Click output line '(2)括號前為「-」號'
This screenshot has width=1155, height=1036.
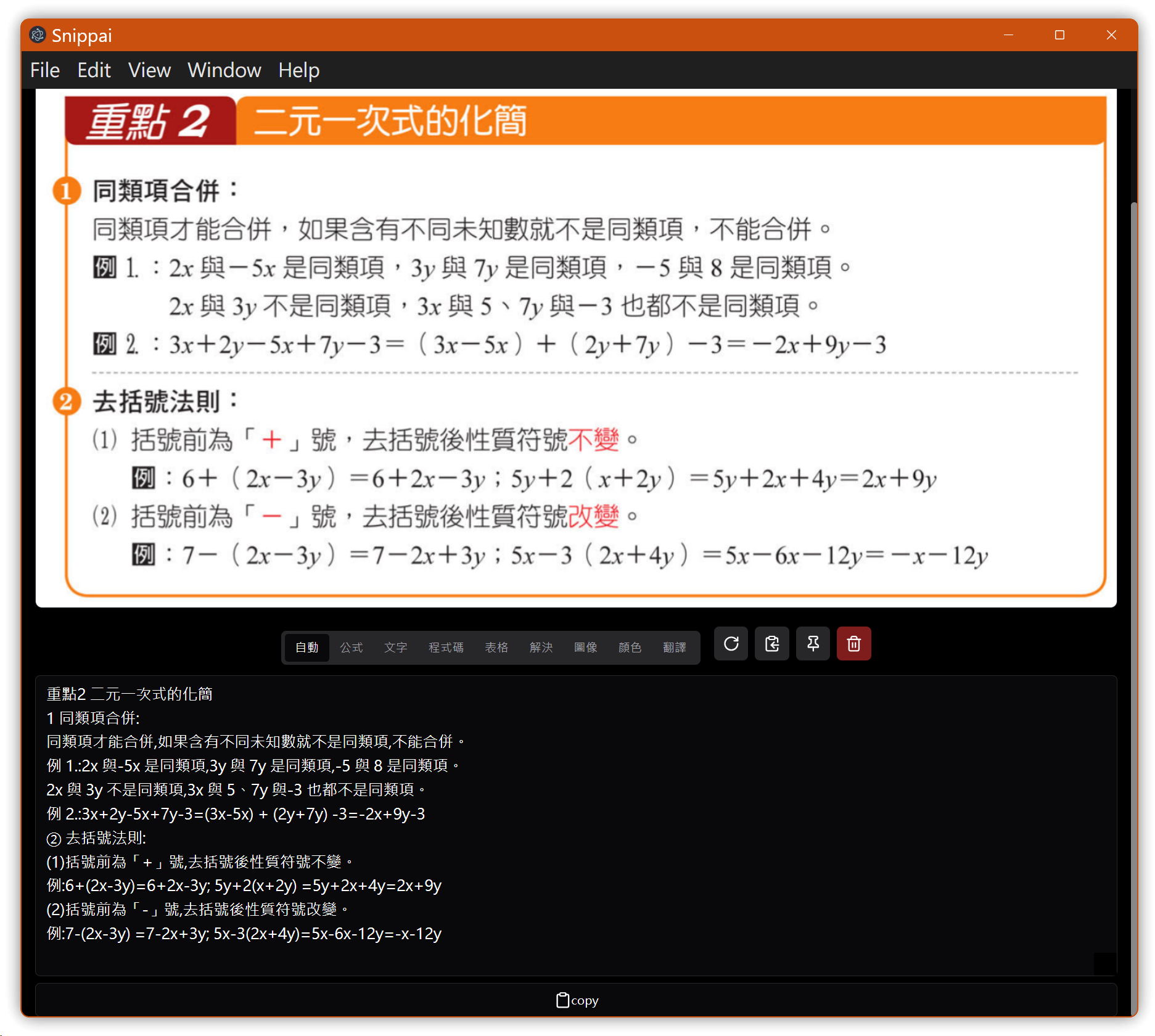197,910
